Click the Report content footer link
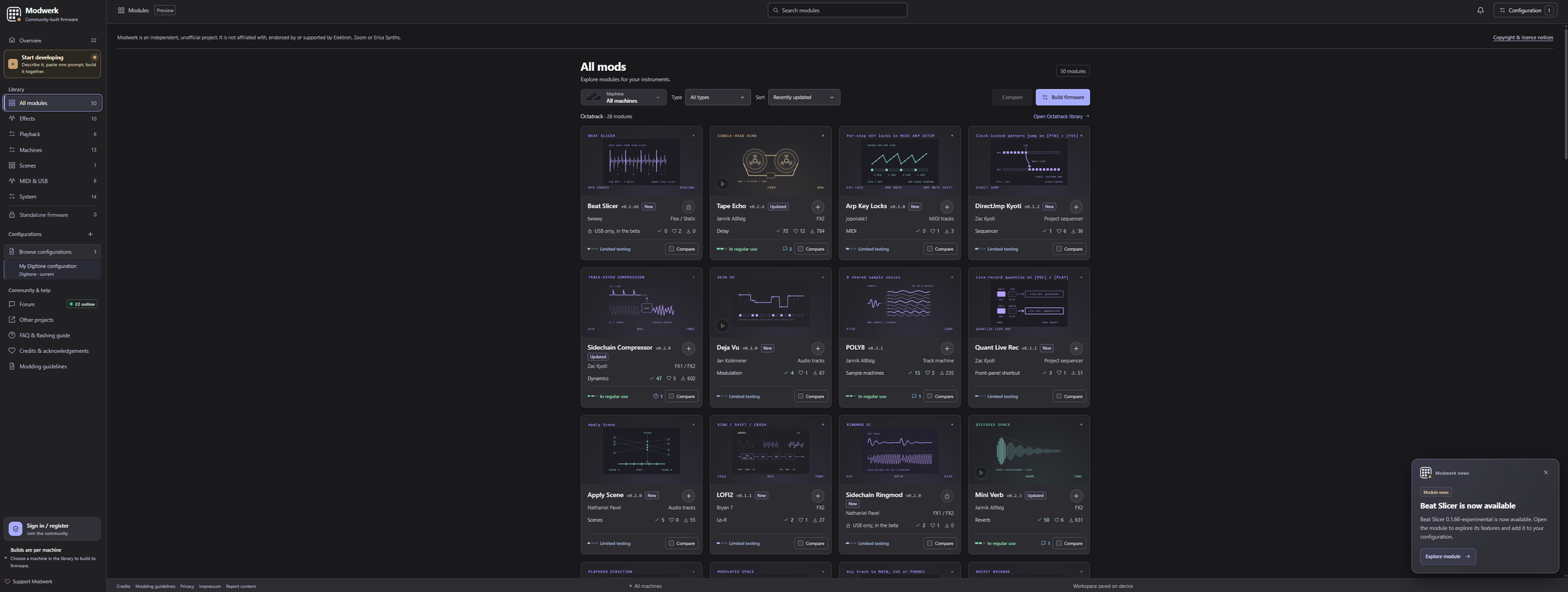 click(x=241, y=586)
